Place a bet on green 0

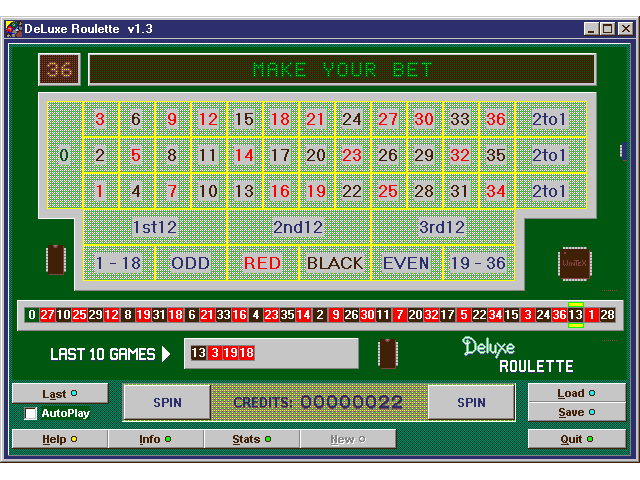tap(64, 155)
